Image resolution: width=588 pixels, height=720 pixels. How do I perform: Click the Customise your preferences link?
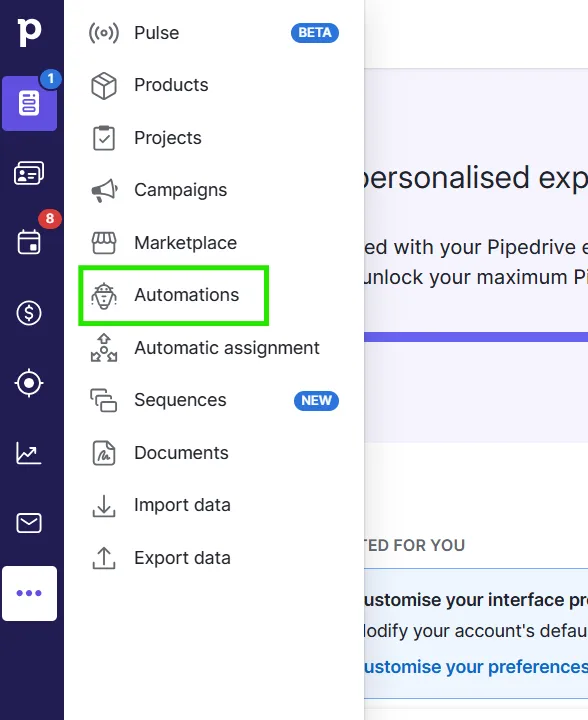coord(476,667)
